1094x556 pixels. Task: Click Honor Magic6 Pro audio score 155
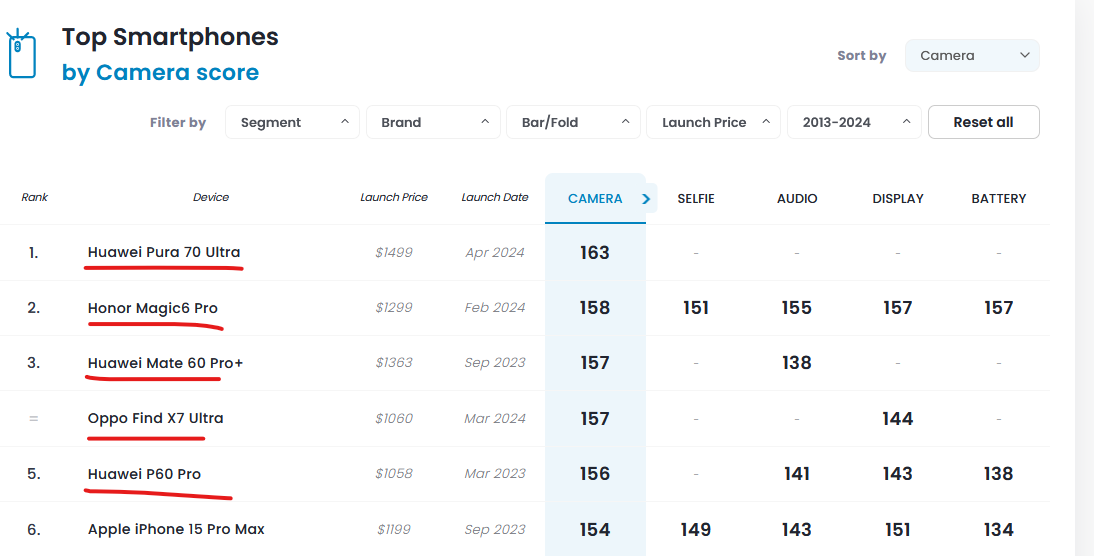797,308
